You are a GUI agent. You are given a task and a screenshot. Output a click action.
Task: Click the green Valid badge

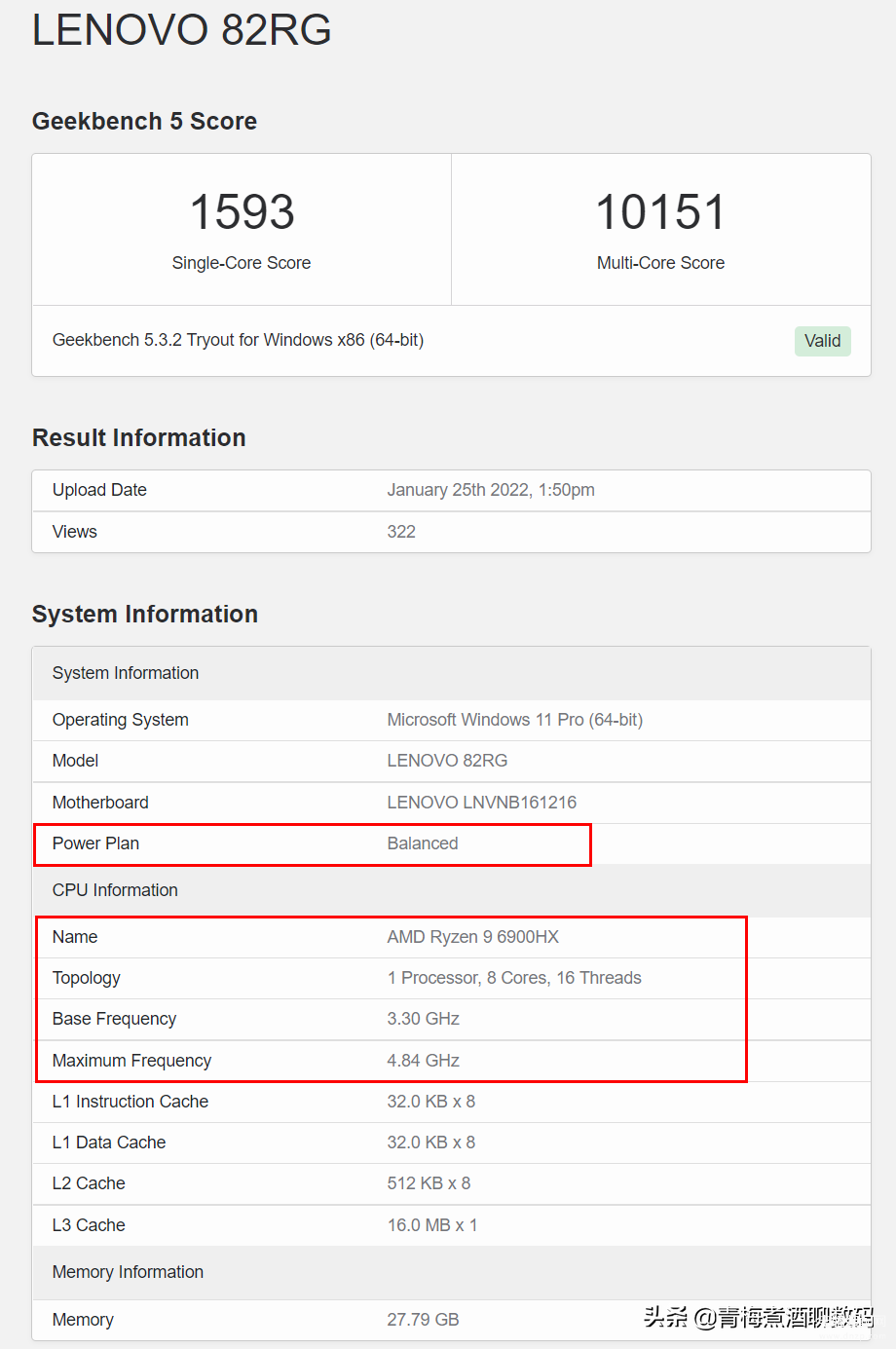[822, 341]
